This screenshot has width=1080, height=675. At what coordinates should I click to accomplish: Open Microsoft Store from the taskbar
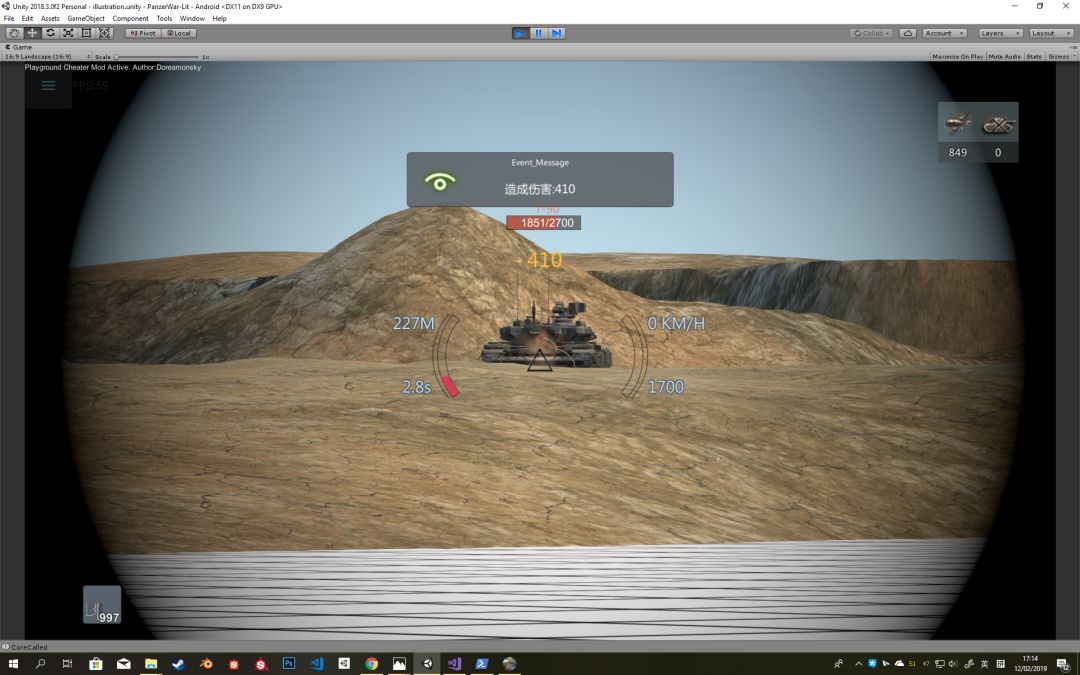click(96, 663)
